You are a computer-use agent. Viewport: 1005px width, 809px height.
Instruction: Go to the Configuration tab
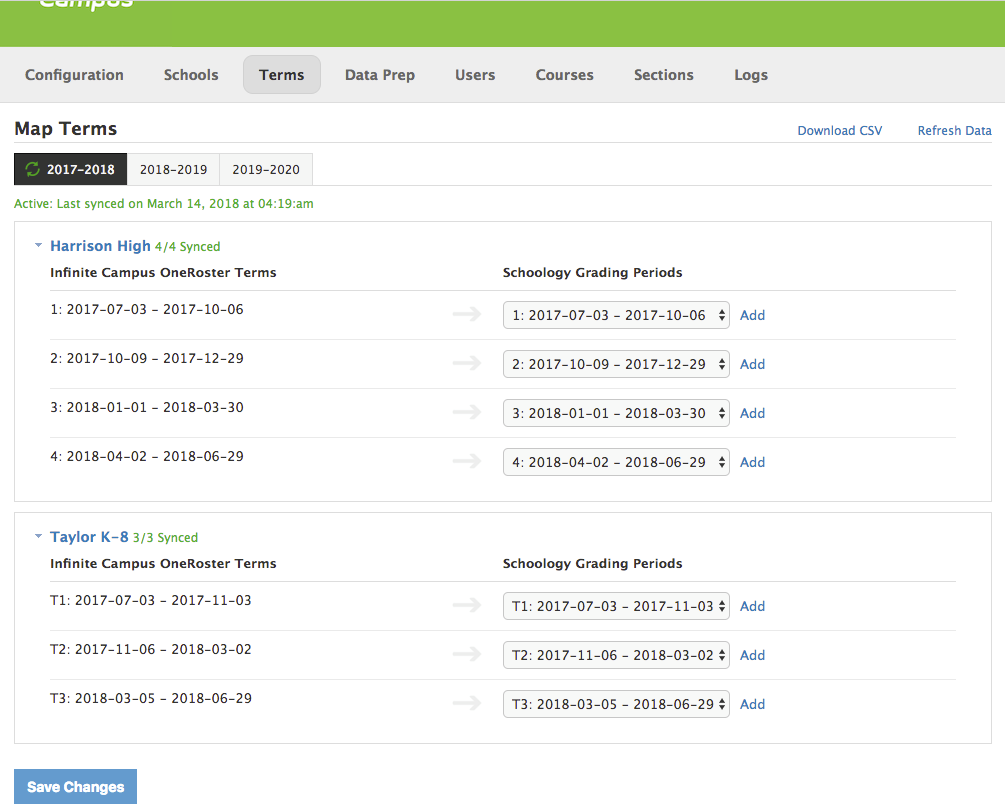coord(74,75)
